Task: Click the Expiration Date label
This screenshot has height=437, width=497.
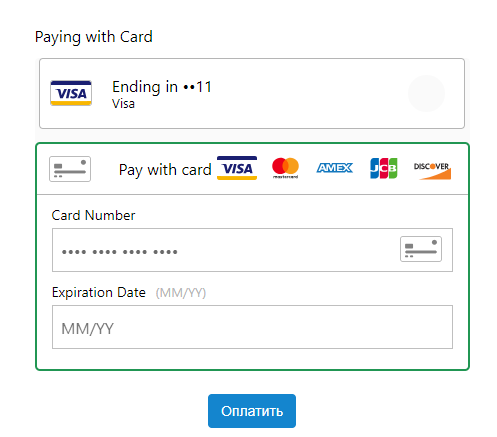Action: coord(99,292)
